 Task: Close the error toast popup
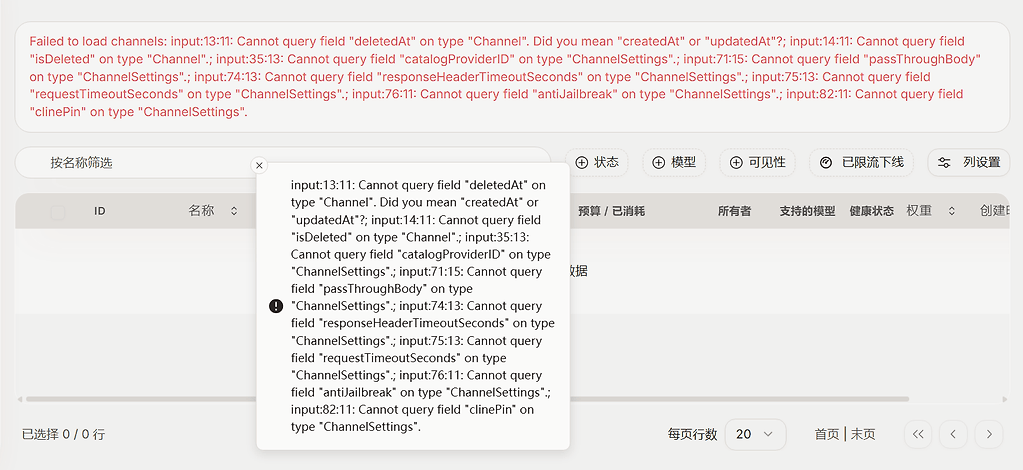[x=259, y=166]
